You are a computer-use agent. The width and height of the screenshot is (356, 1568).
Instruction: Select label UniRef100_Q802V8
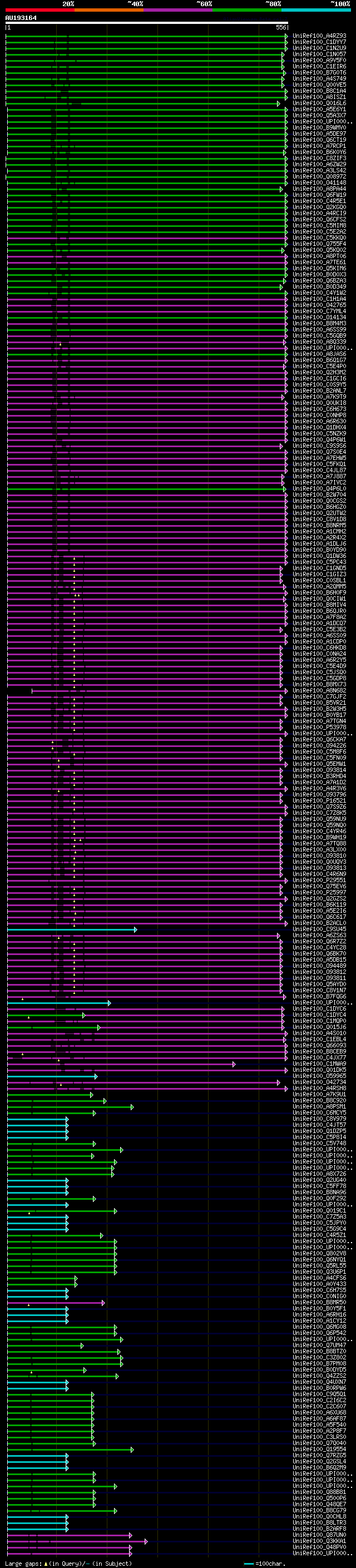click(319, 1253)
